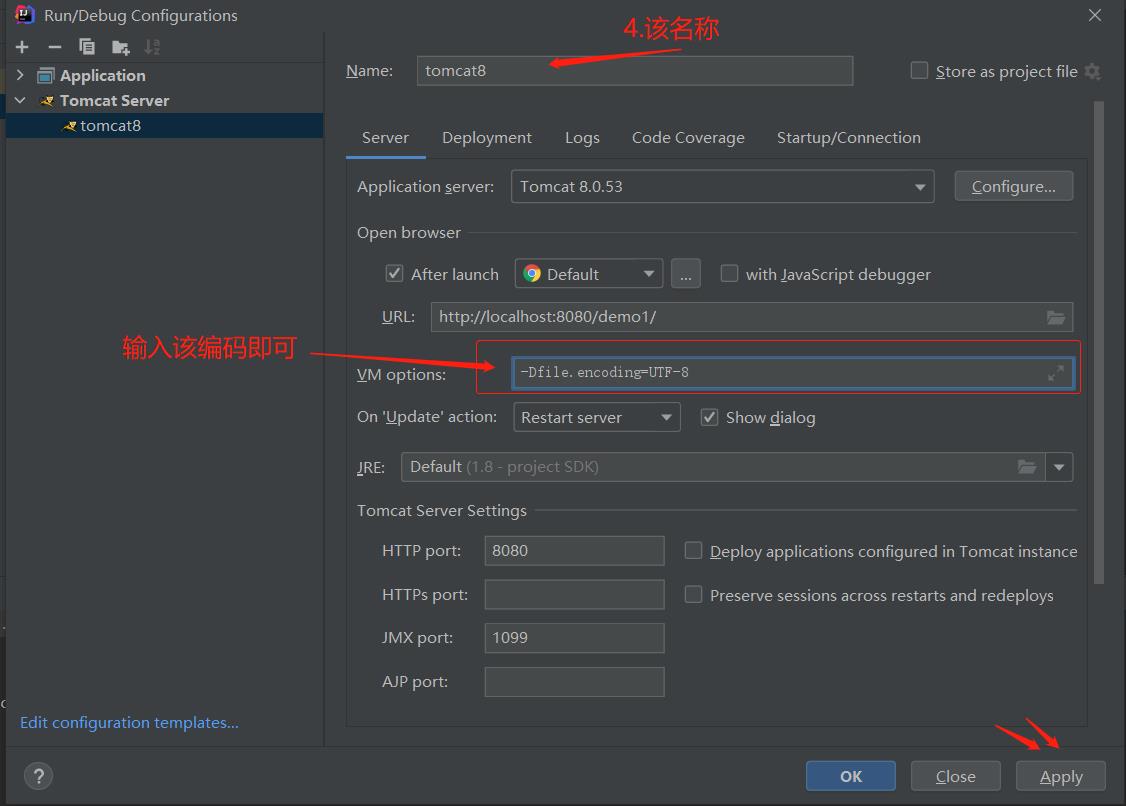Toggle the After launch checkbox

[394, 273]
